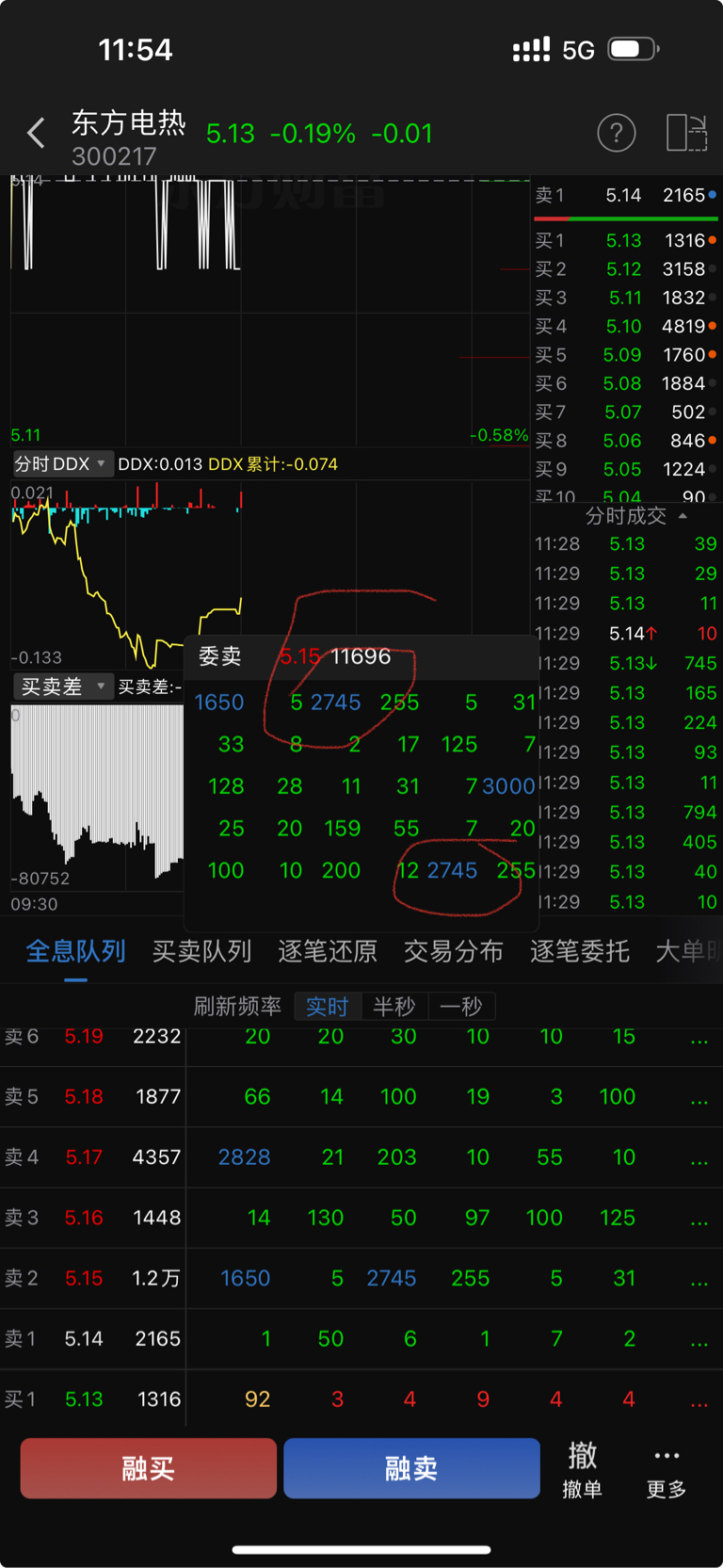The image size is (723, 1568).
Task: Tap 卖2 price 5.15 in queue
Action: [x=84, y=1279]
